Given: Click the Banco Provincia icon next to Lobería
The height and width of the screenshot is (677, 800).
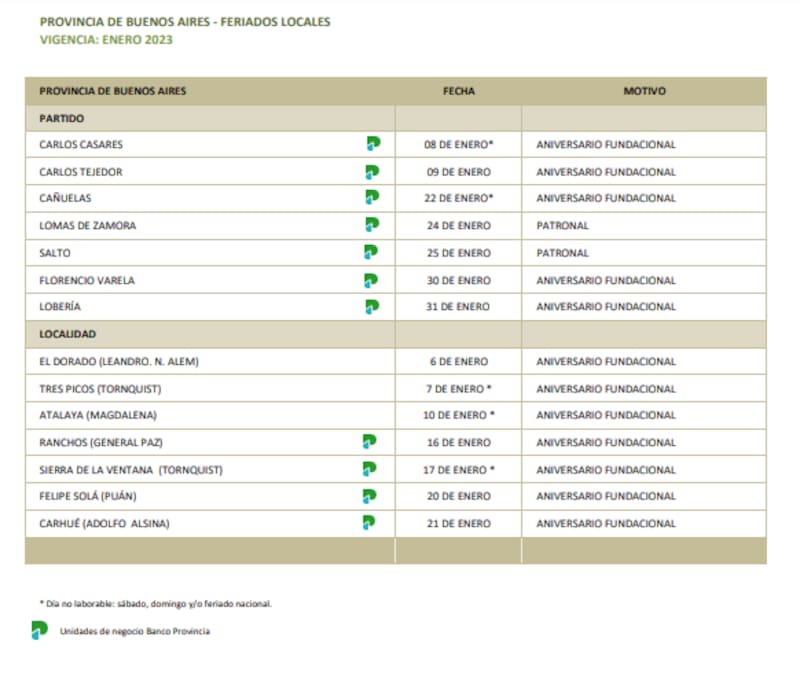Looking at the screenshot, I should (372, 307).
